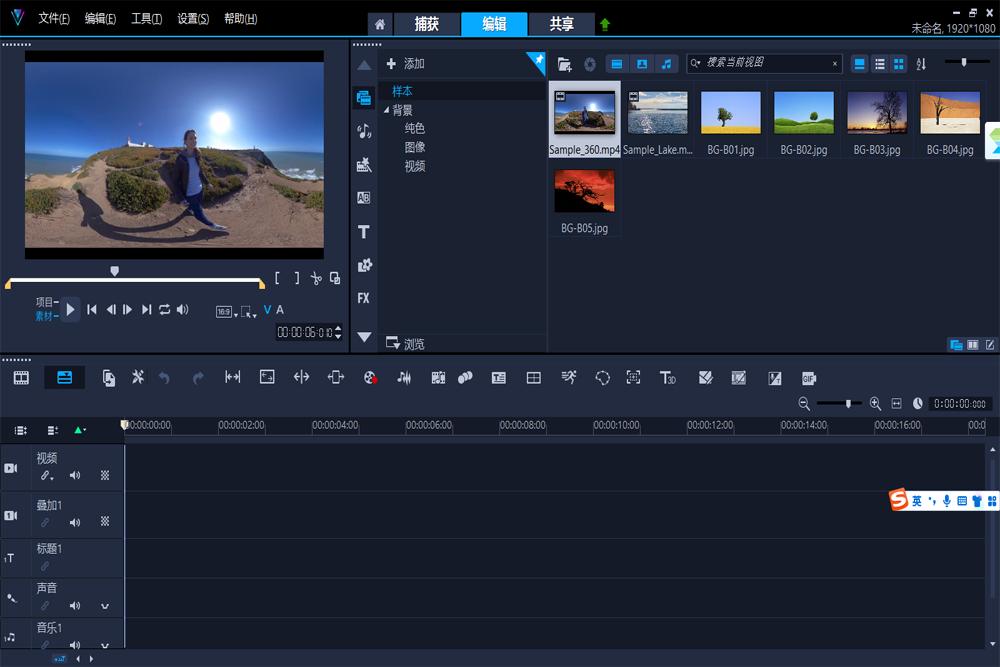This screenshot has height=667, width=1000.
Task: Click the scissors split clip icon
Action: pyautogui.click(x=316, y=279)
